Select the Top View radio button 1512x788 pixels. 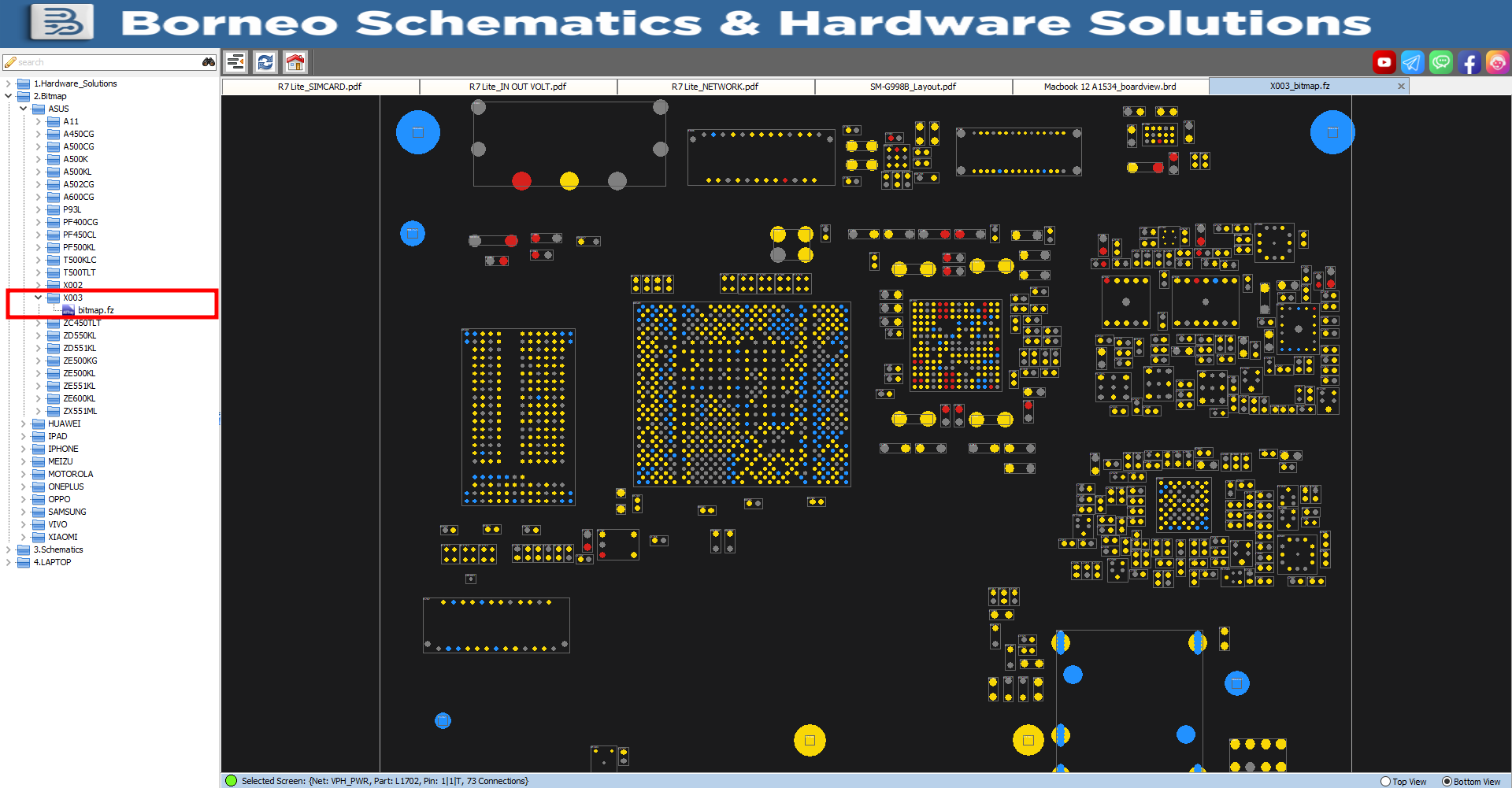[1386, 781]
